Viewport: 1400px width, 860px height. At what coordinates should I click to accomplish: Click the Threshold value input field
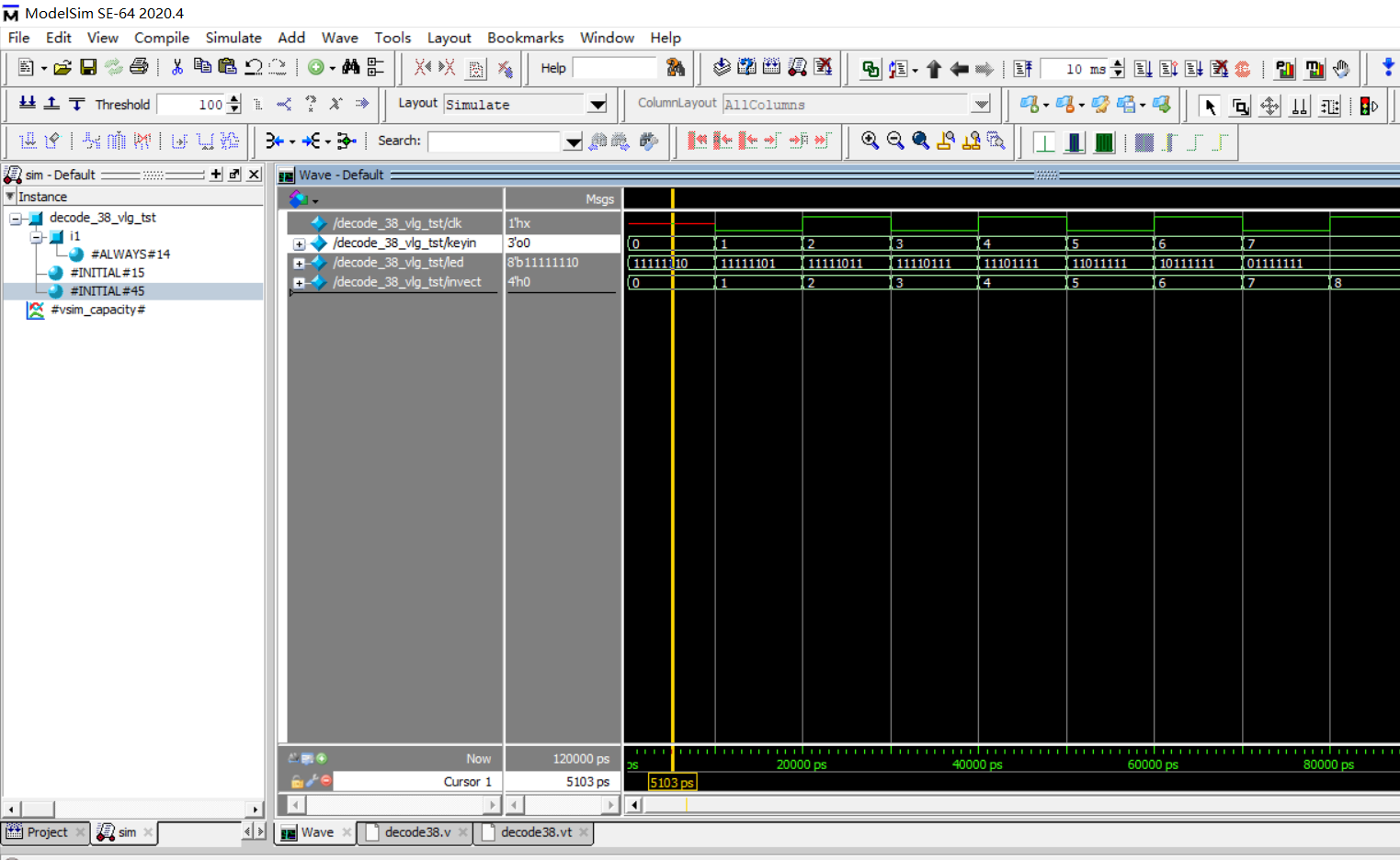click(x=191, y=105)
